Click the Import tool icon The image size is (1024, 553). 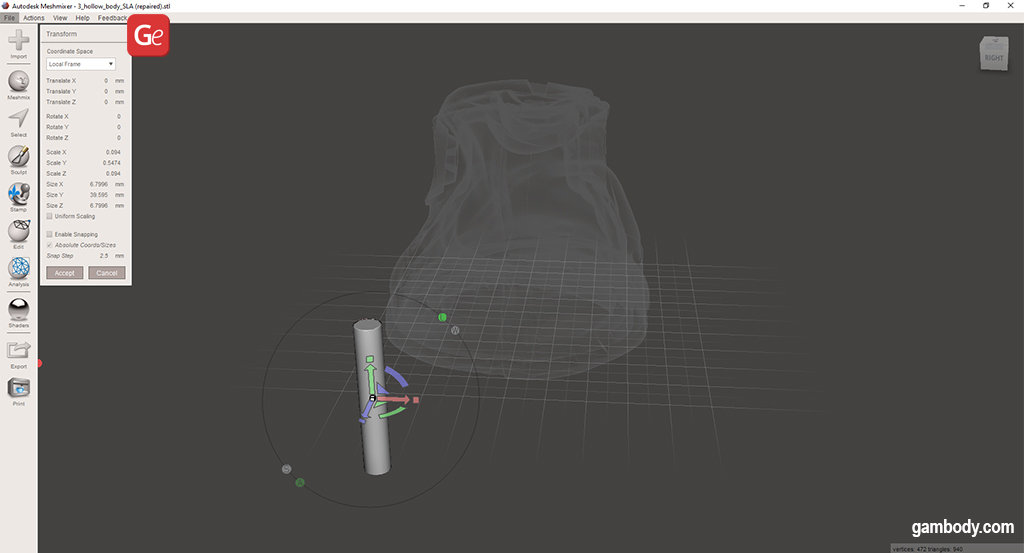[18, 42]
